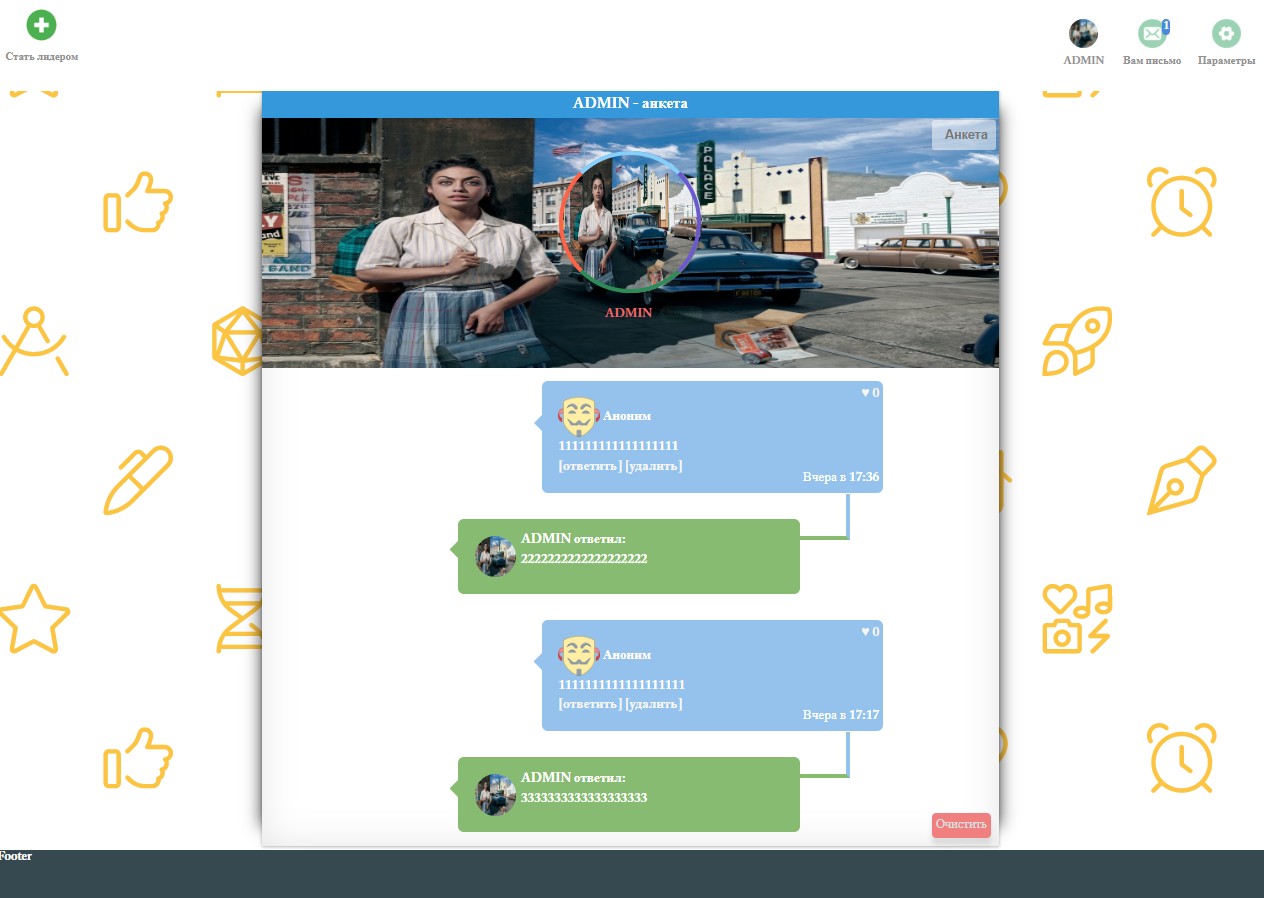Click the red ADMIN username under profile picture
The width and height of the screenshot is (1264, 898).
click(x=628, y=313)
